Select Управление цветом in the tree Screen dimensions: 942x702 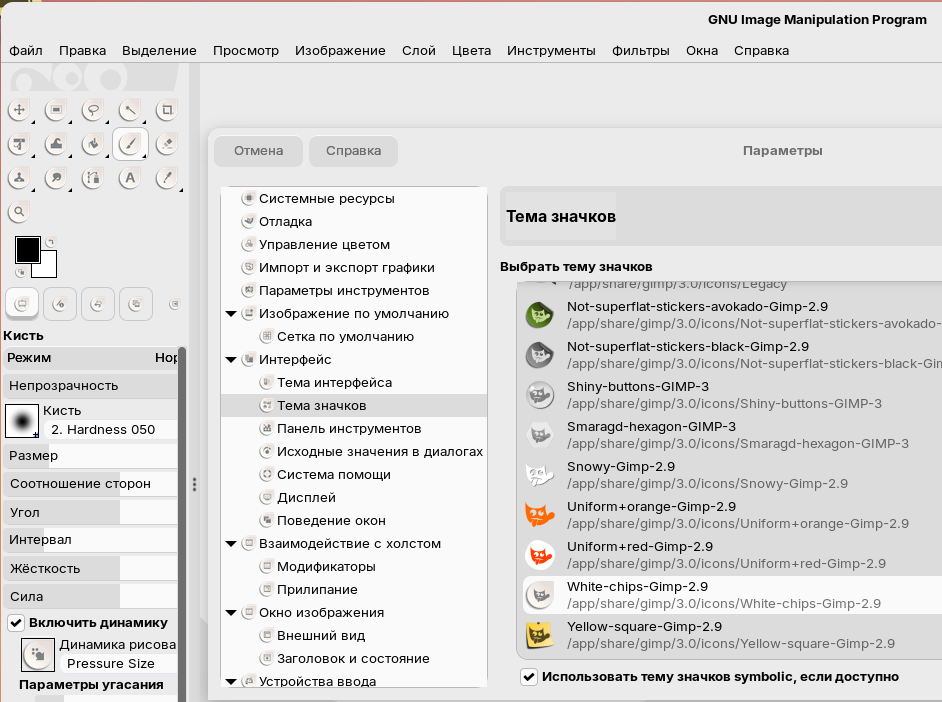point(324,244)
